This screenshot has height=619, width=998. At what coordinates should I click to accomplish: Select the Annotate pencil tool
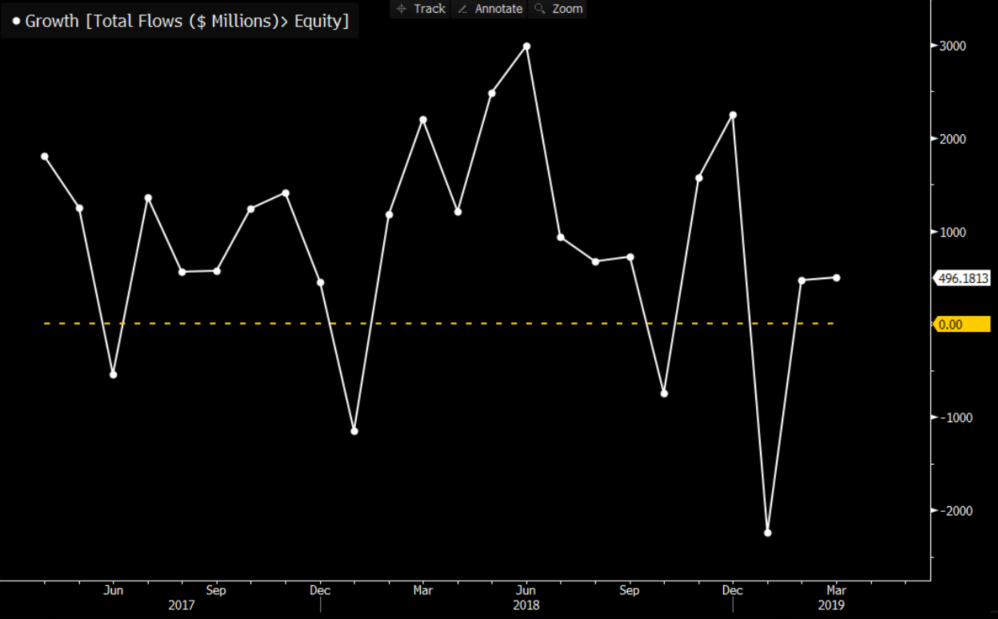pyautogui.click(x=489, y=9)
